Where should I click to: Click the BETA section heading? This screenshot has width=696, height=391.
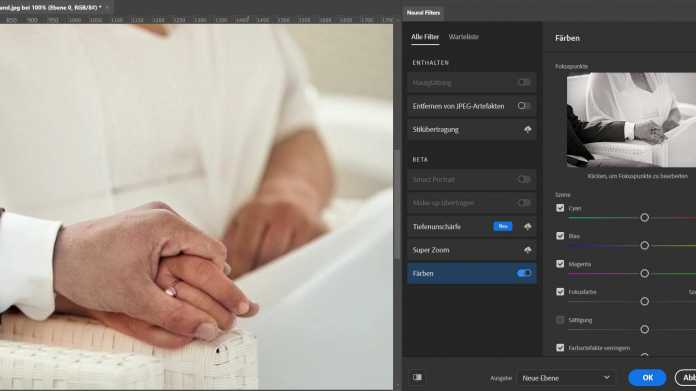pos(420,159)
